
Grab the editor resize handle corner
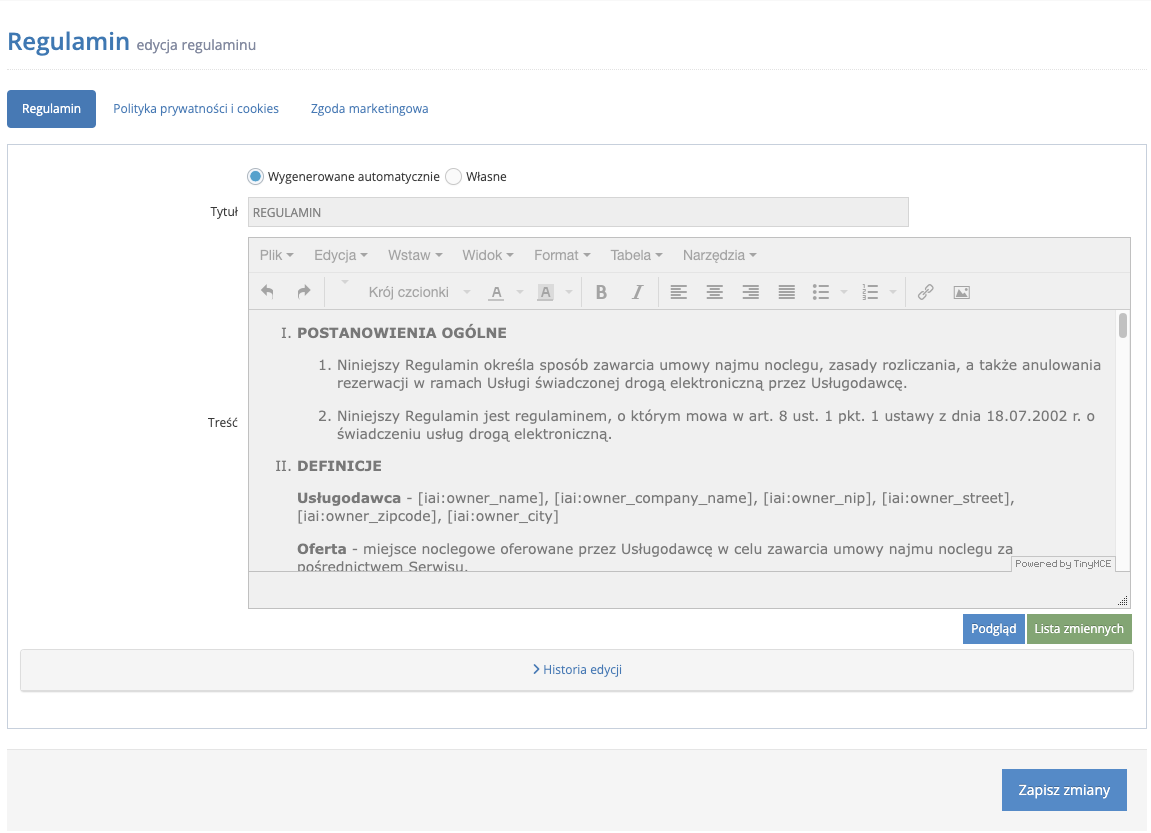pos(1123,601)
